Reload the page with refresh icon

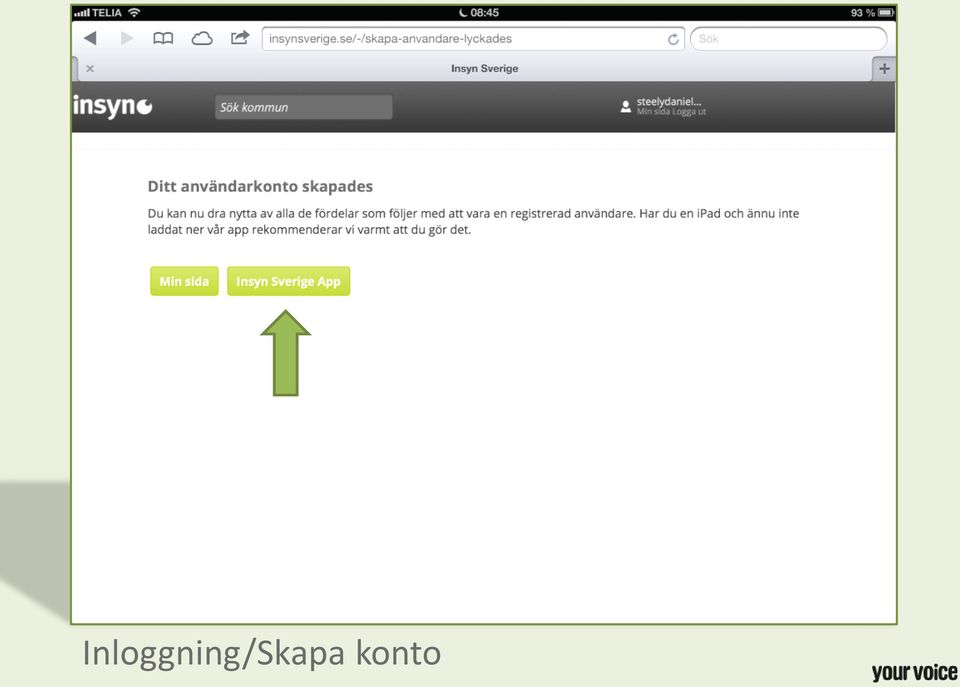coord(673,39)
